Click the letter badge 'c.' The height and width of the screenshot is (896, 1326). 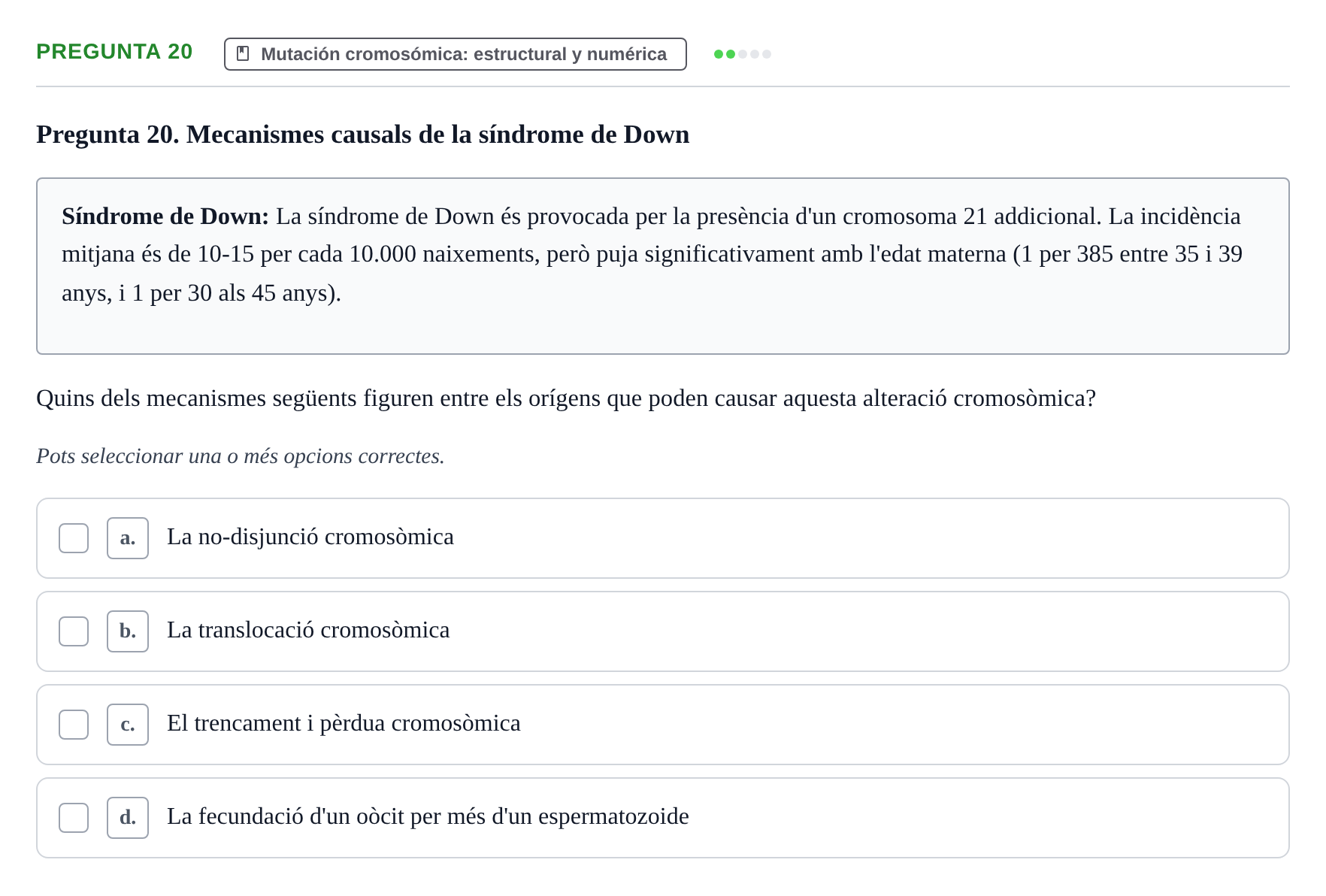[128, 725]
